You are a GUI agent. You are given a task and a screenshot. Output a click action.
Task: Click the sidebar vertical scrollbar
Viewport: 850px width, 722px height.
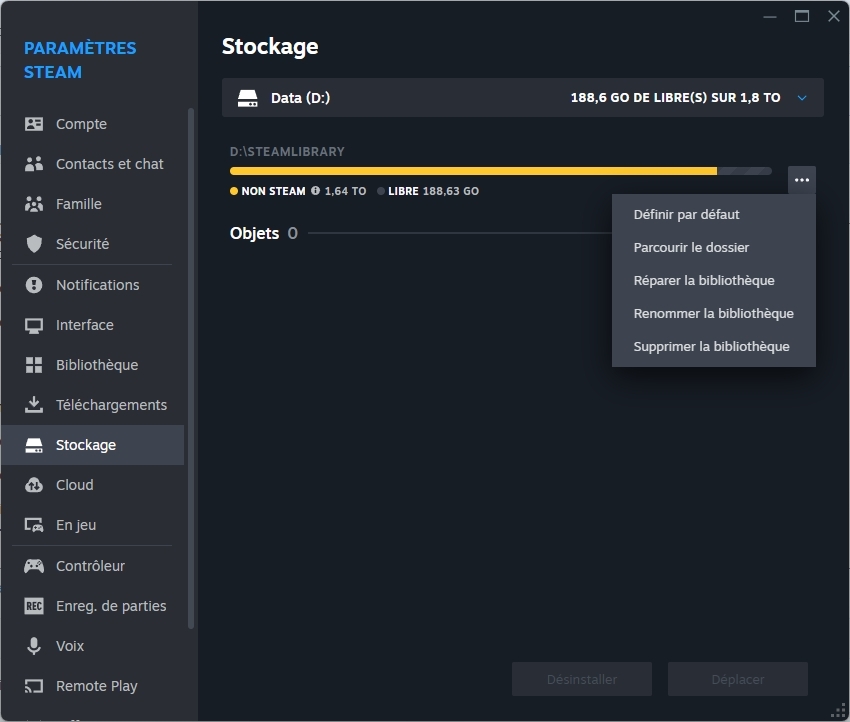(x=191, y=368)
